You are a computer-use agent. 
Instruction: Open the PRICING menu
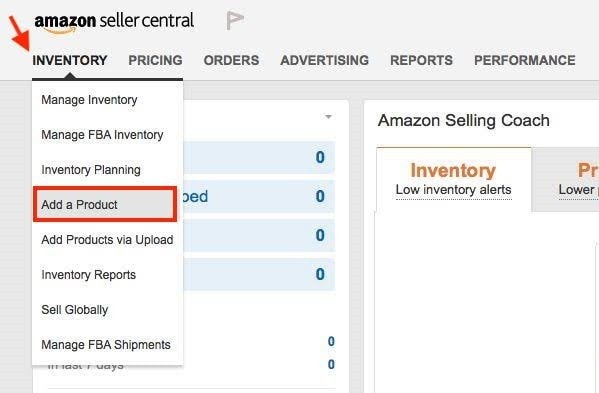coord(155,60)
